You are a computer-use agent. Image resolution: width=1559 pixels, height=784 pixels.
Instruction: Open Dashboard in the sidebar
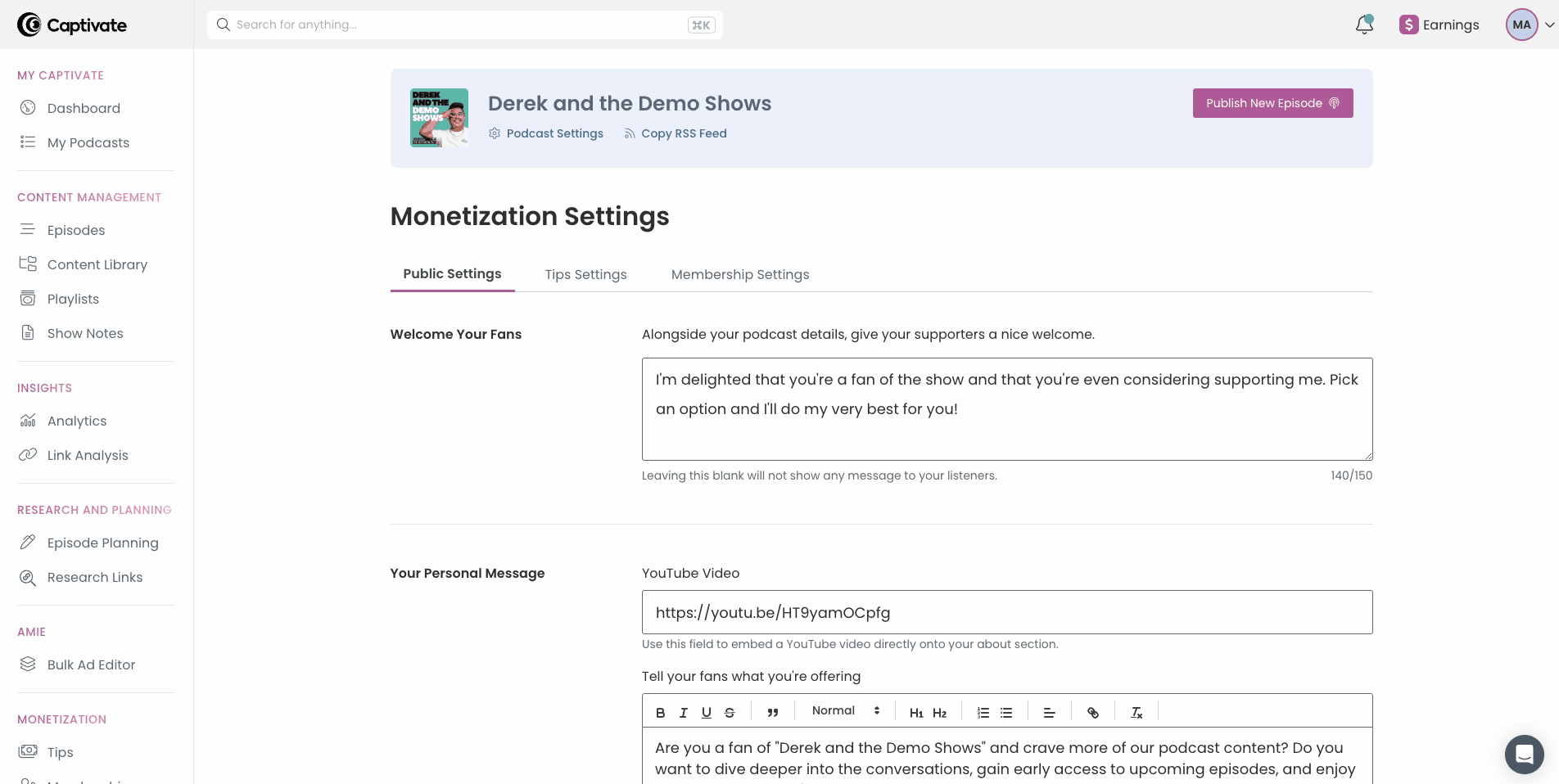[x=84, y=108]
